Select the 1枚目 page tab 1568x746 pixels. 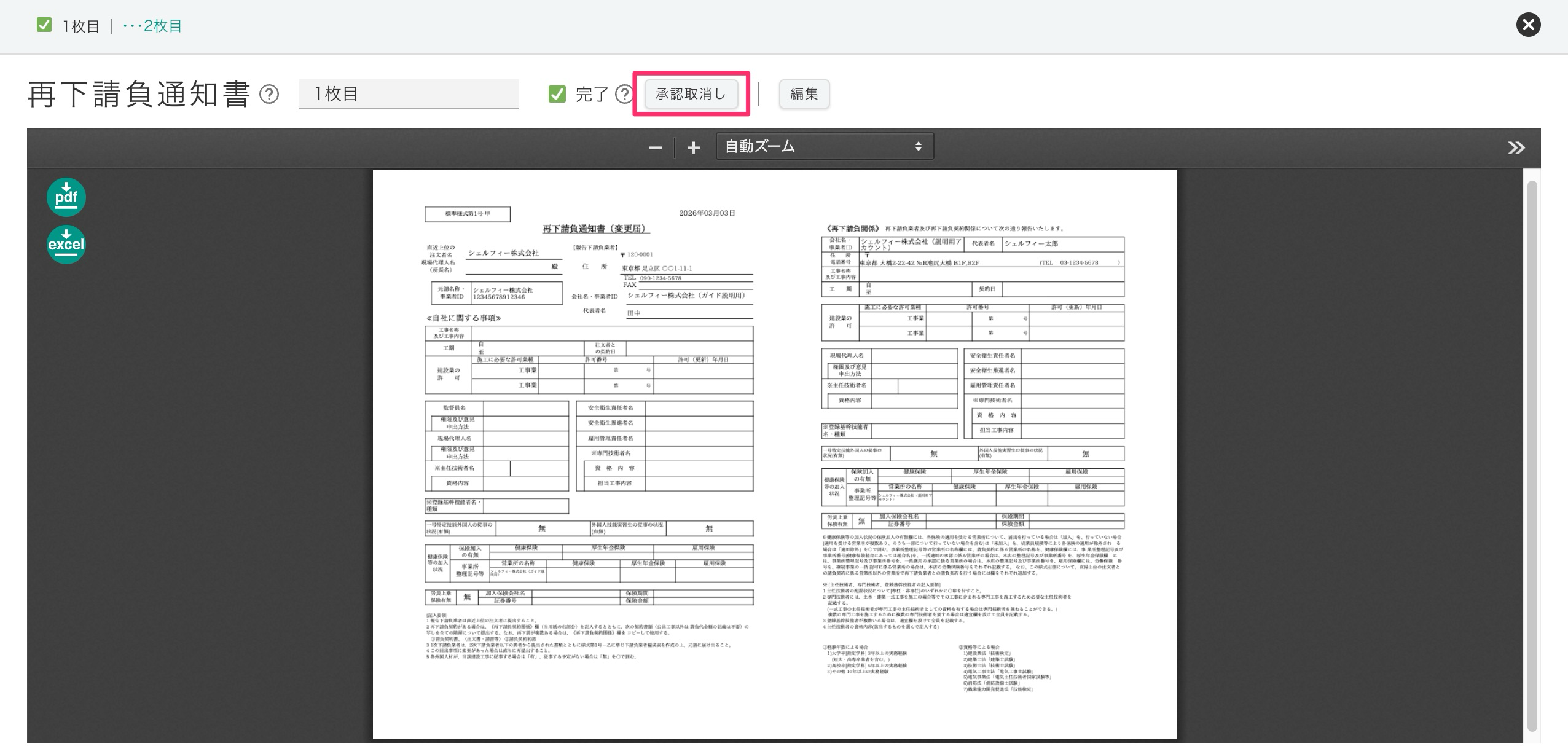tap(80, 26)
